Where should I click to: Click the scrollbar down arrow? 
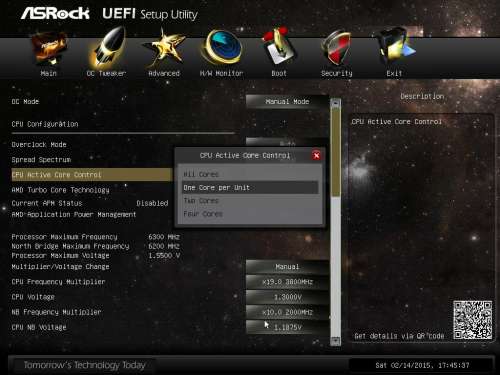[x=336, y=341]
